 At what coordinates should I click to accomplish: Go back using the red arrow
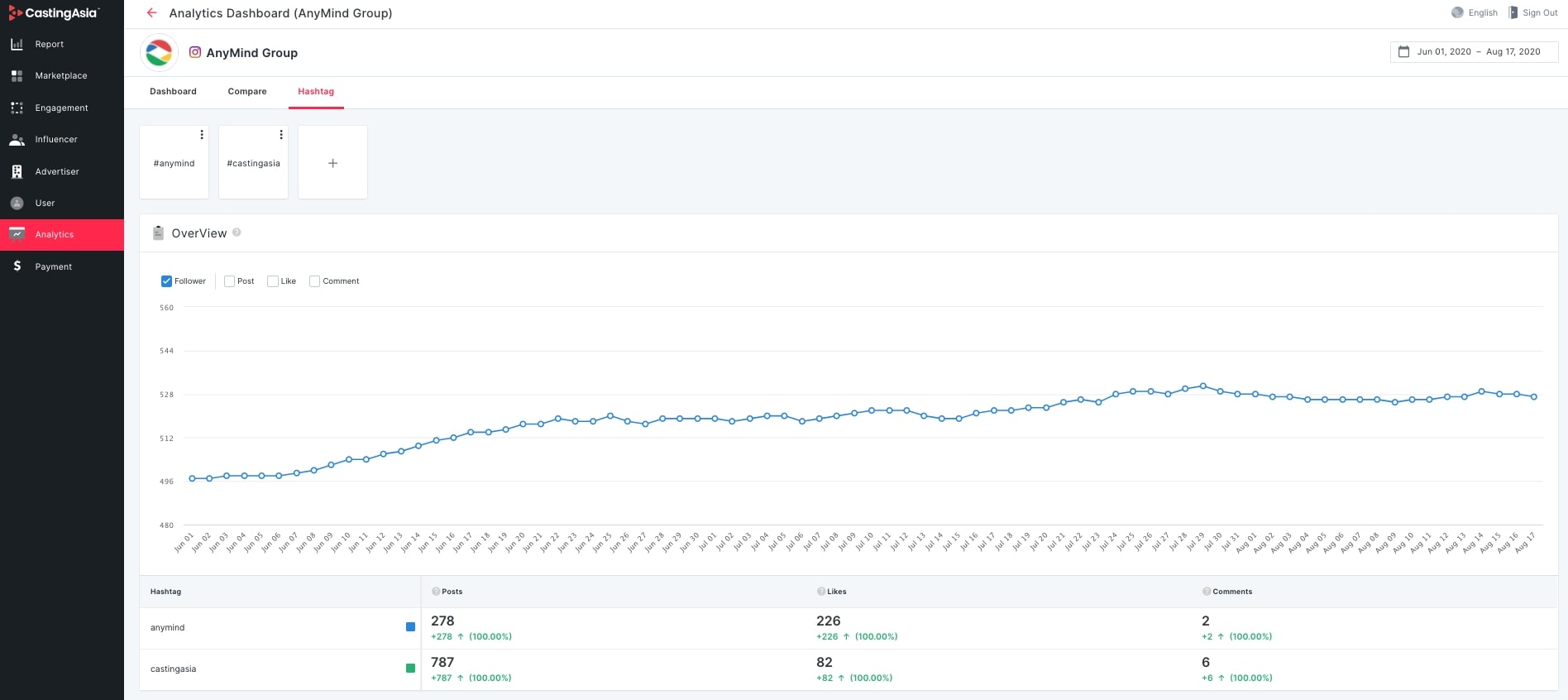coord(151,12)
